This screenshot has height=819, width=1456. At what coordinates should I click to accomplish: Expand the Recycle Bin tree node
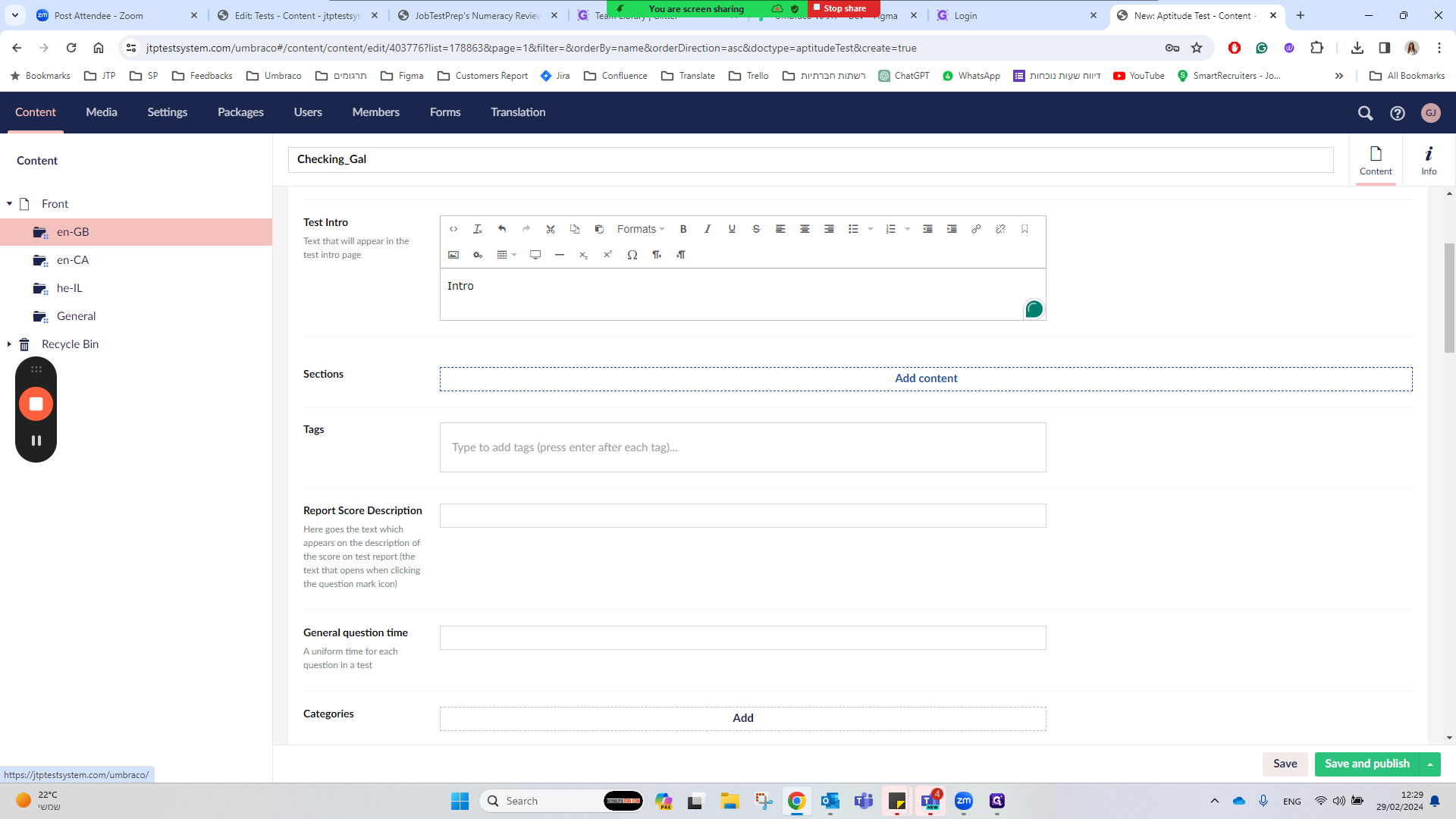click(x=9, y=344)
